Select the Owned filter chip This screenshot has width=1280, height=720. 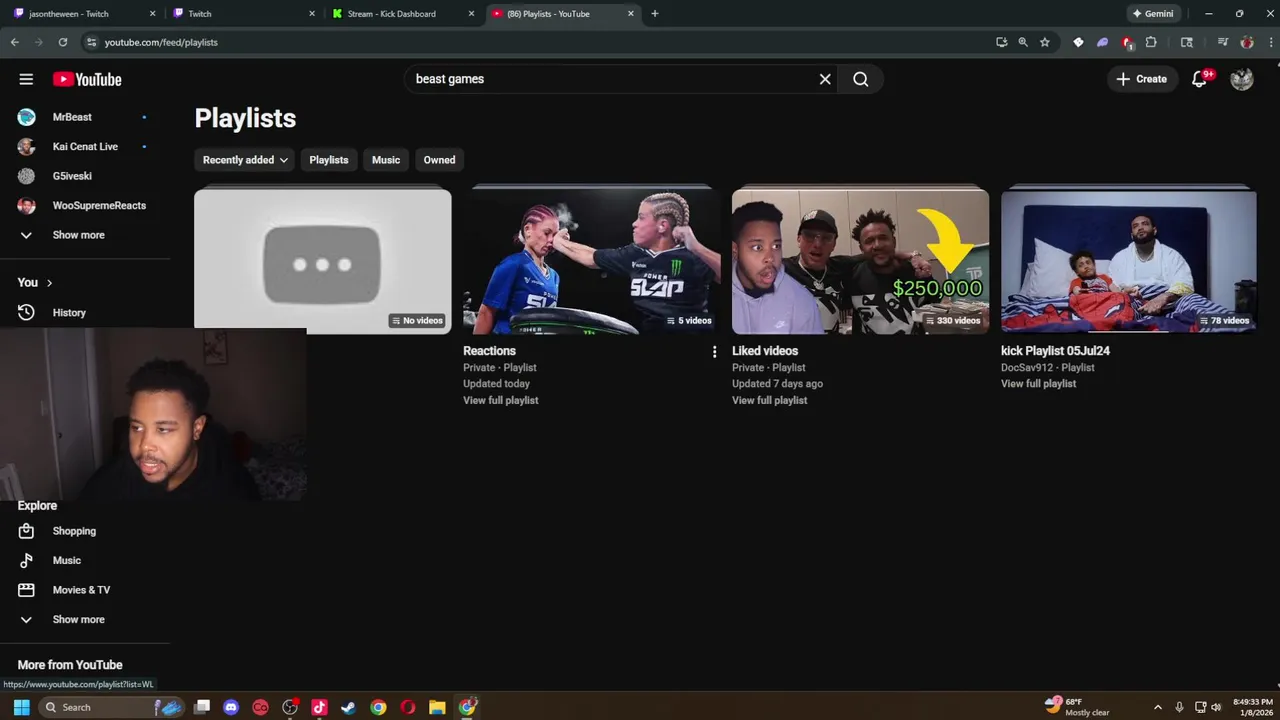[439, 160]
